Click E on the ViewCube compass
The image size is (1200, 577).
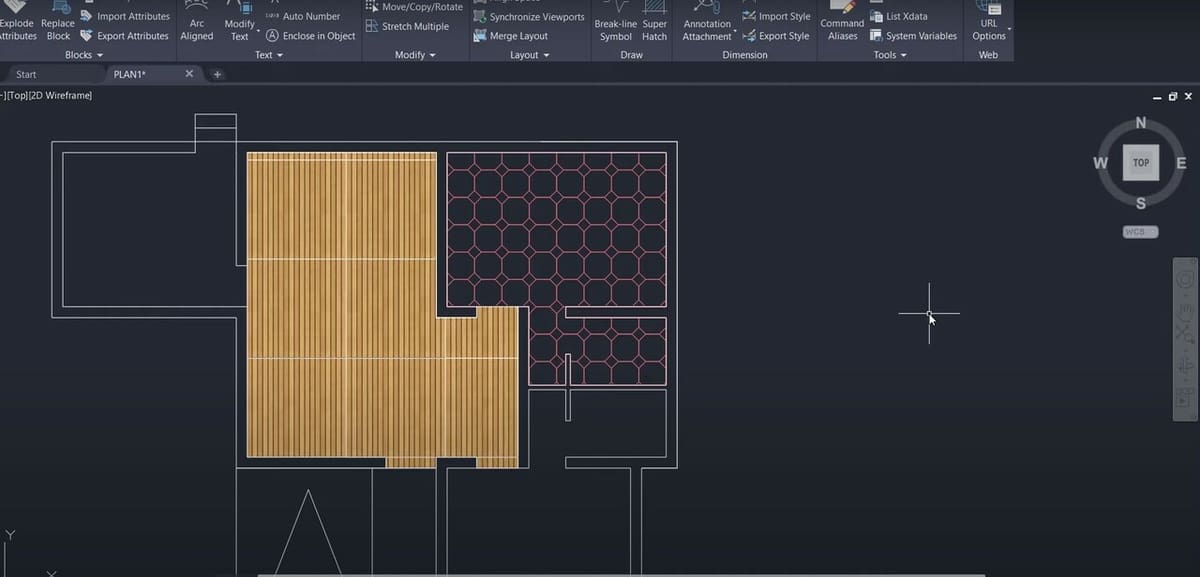coord(1181,163)
